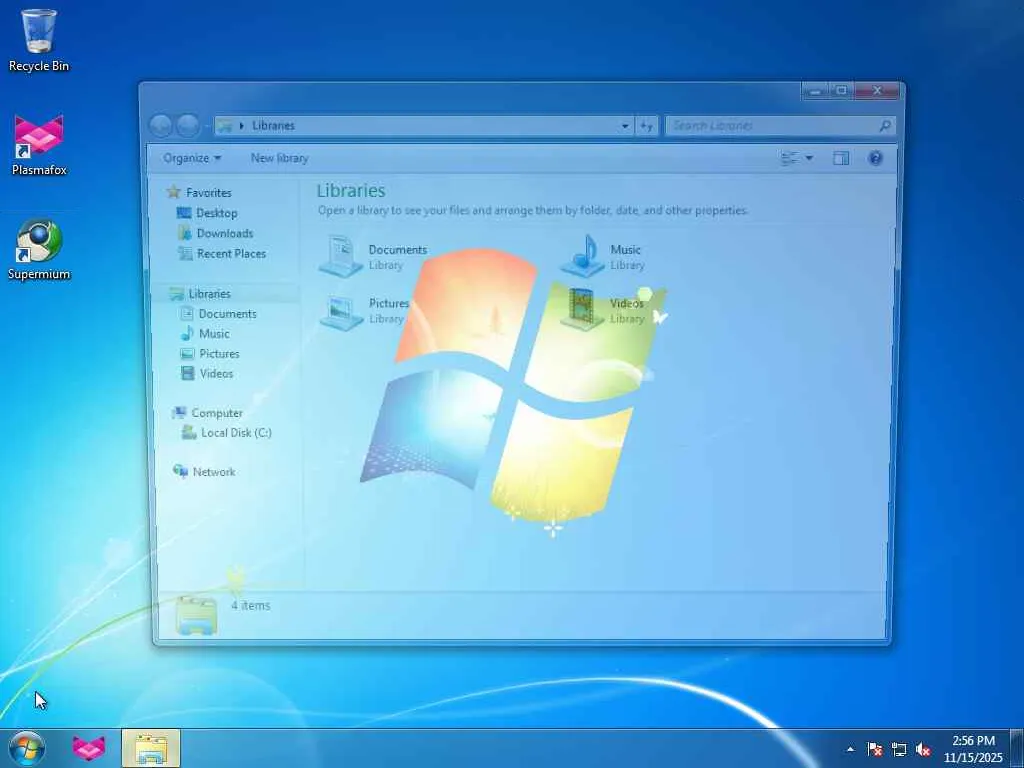Open the Start menu orb
The height and width of the screenshot is (768, 1024).
27,748
